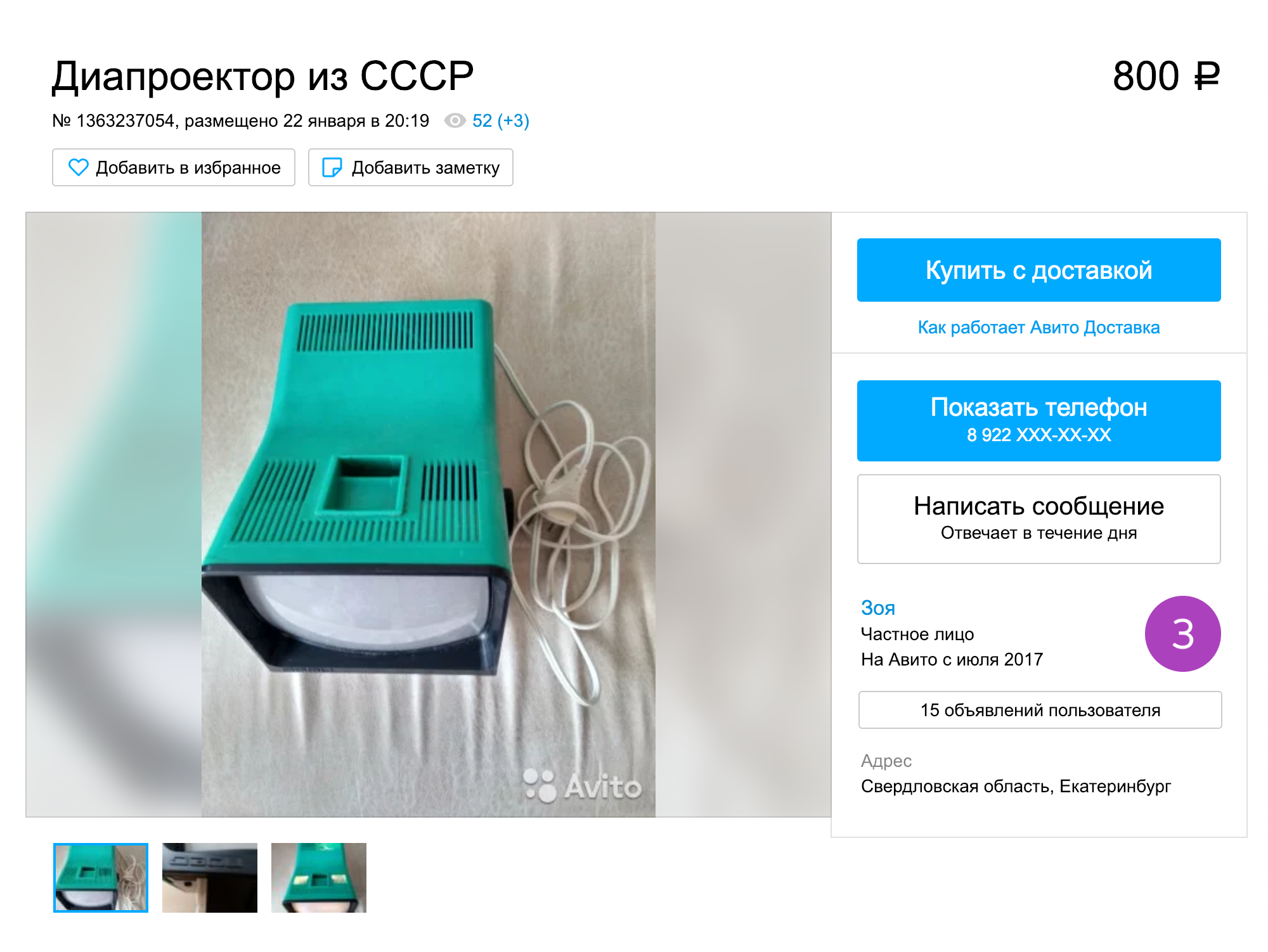
Task: Add listing to favorites with Добавить в избранное
Action: pos(174,167)
